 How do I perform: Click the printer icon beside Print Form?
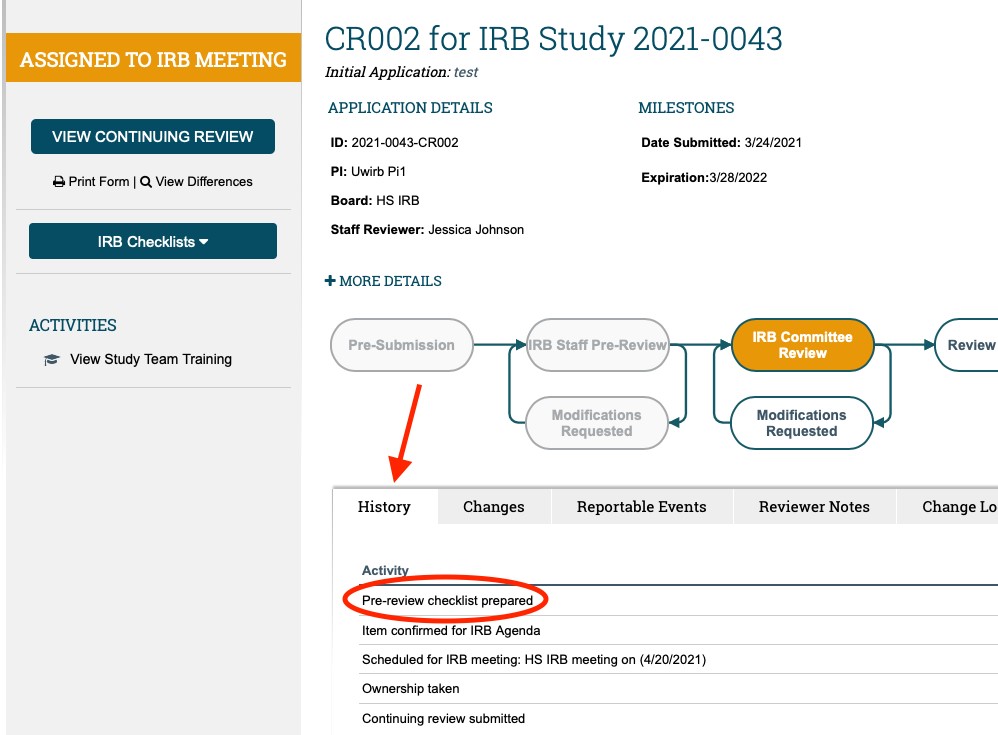59,182
